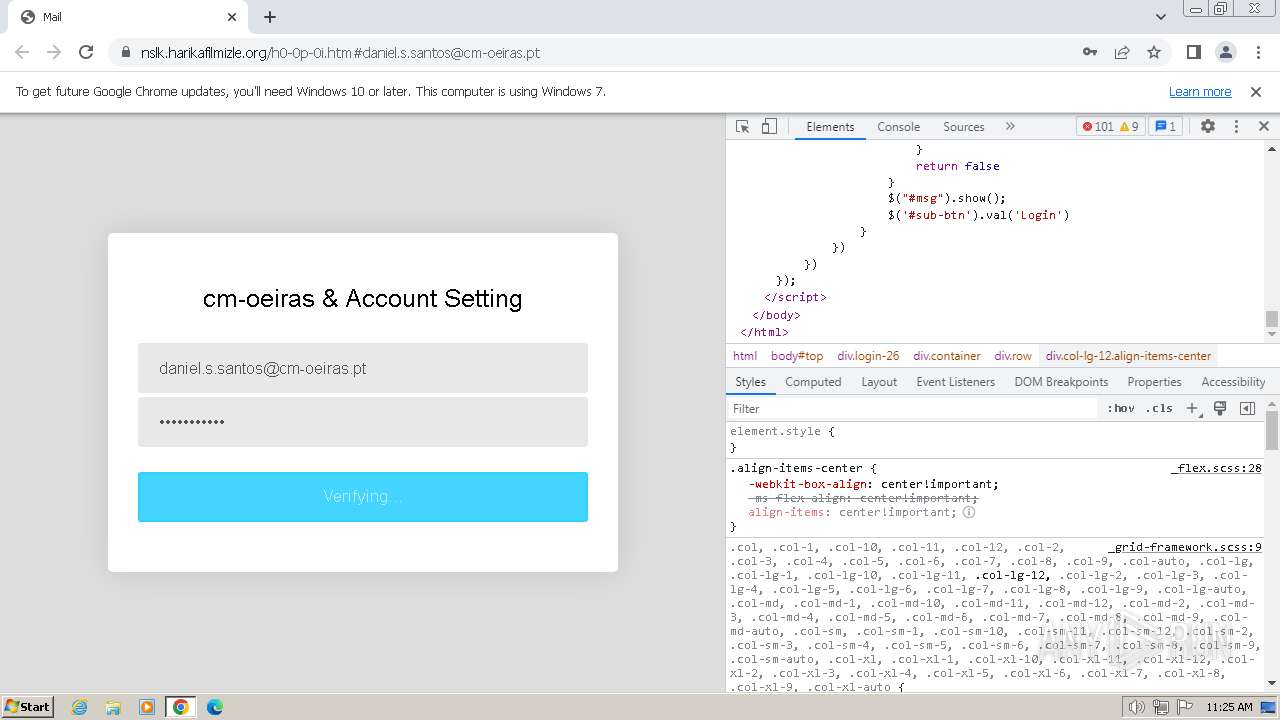Click the Elements panel scrollbar thumb
This screenshot has width=1280, height=720.
click(1272, 319)
